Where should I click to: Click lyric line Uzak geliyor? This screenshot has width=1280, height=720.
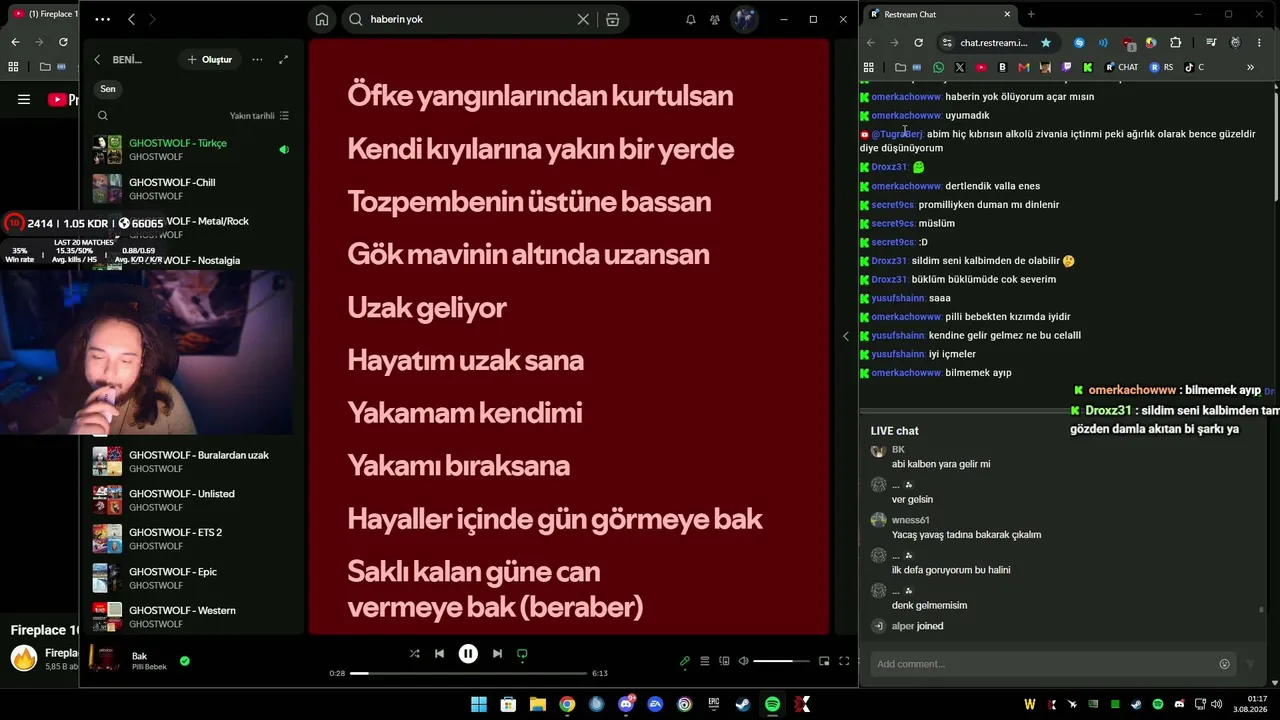(x=427, y=307)
